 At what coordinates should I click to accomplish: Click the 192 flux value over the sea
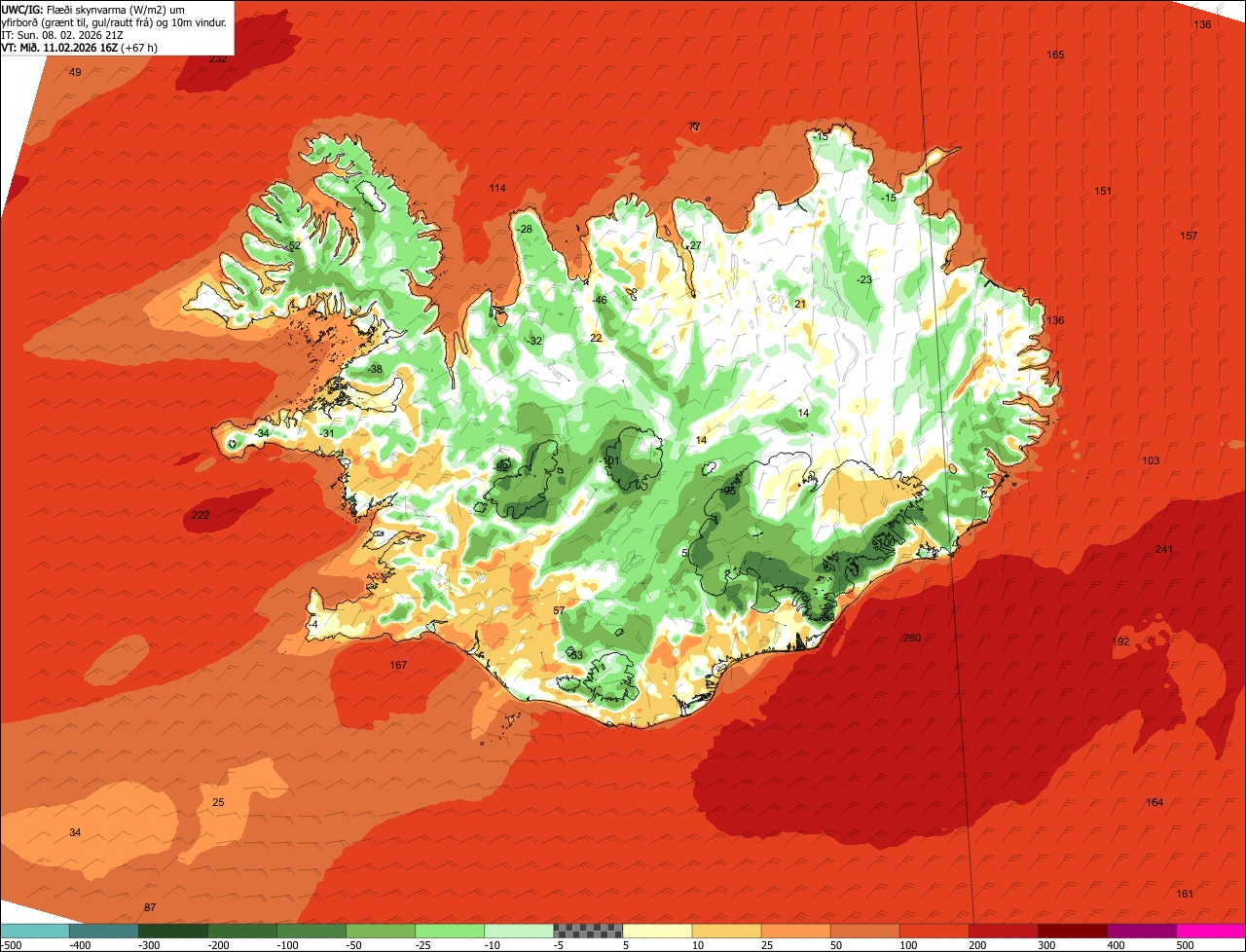(x=1121, y=641)
